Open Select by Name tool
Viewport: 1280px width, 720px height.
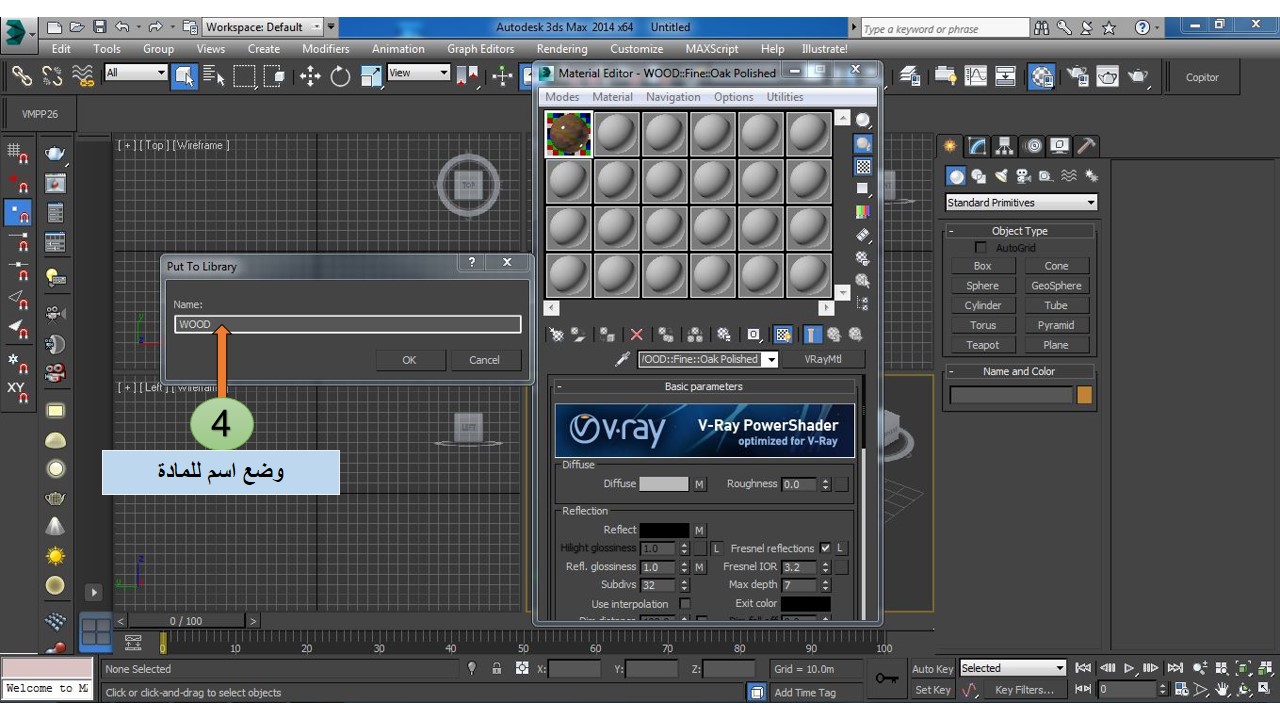214,75
